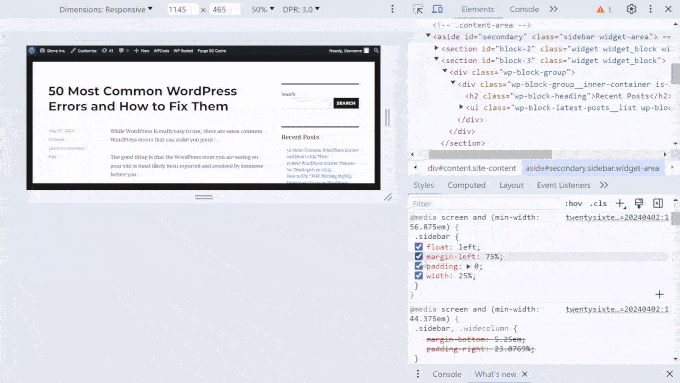Select the Layout tab
This screenshot has height=383, width=680.
point(511,185)
